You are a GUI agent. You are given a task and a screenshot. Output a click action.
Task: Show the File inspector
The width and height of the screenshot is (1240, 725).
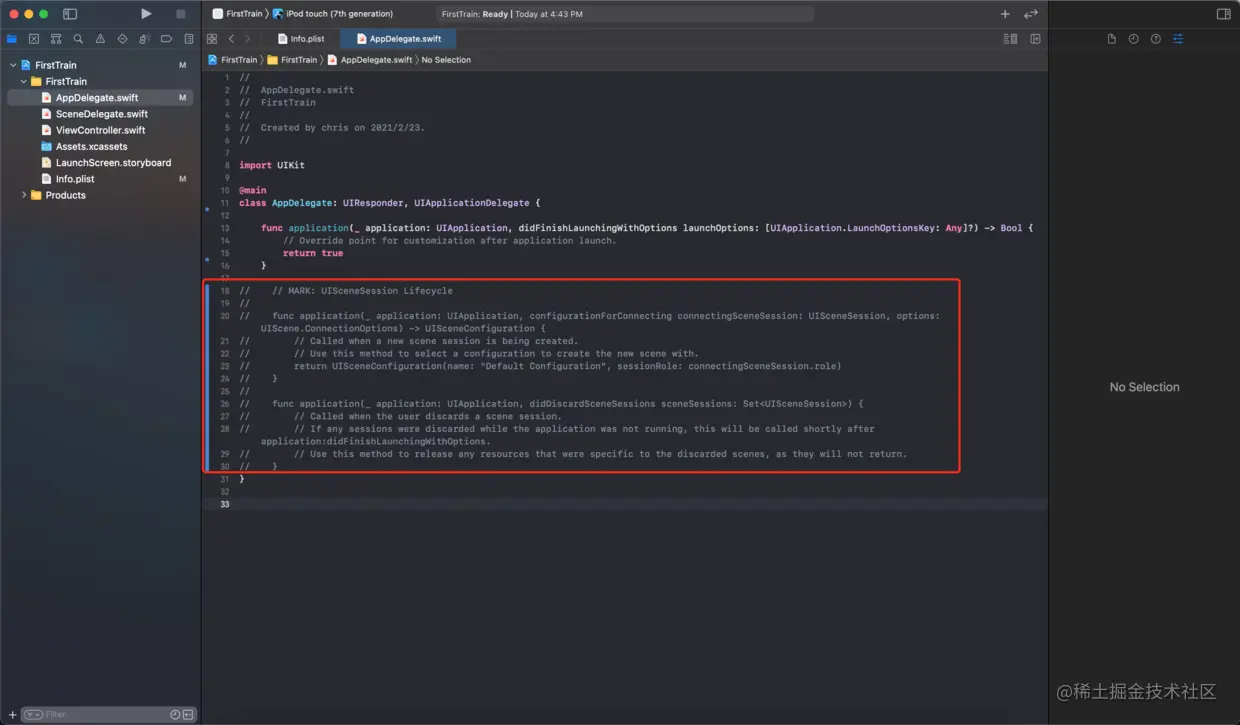coord(1111,39)
